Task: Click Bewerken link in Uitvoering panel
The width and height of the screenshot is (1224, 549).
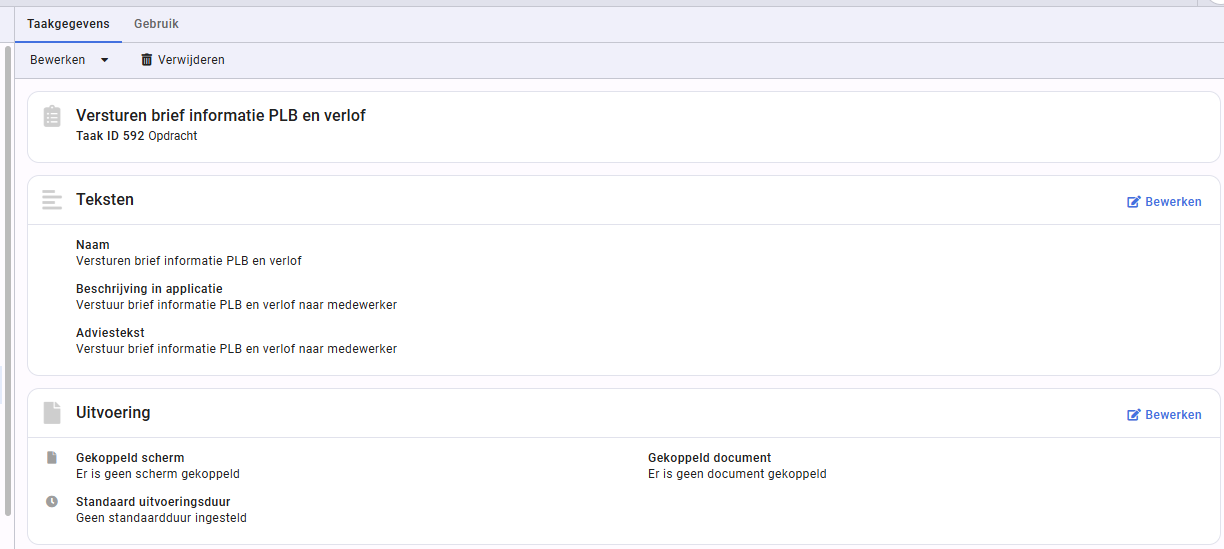Action: click(1164, 415)
